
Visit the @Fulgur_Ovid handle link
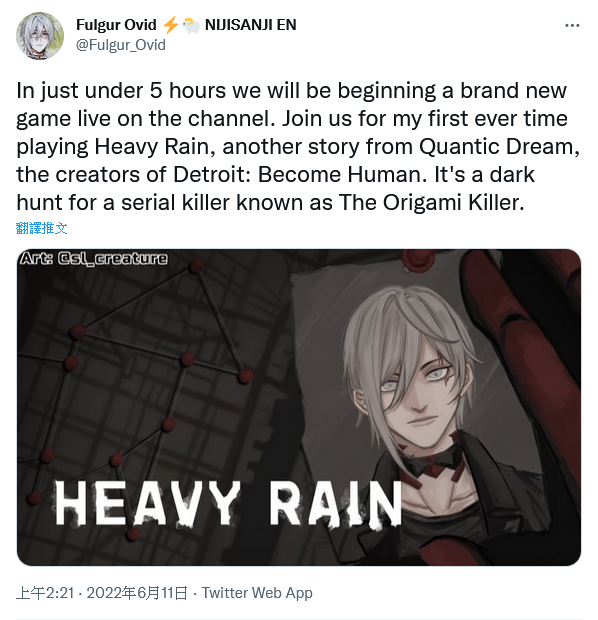(x=121, y=45)
